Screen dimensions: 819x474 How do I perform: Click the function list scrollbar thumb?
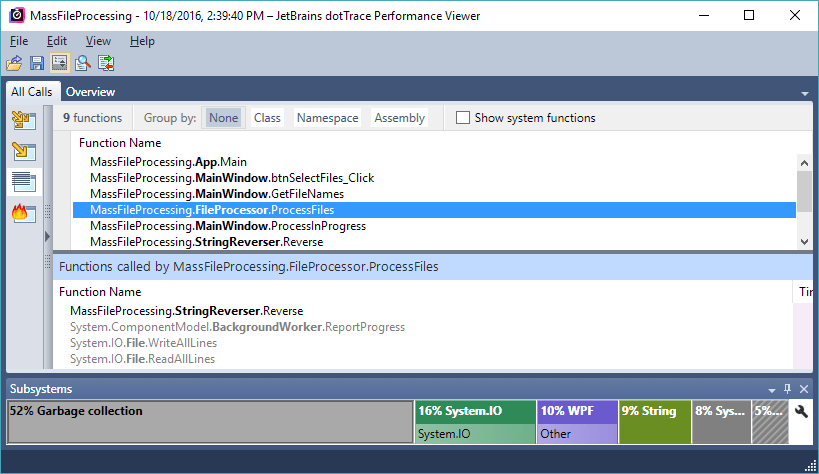[x=804, y=192]
